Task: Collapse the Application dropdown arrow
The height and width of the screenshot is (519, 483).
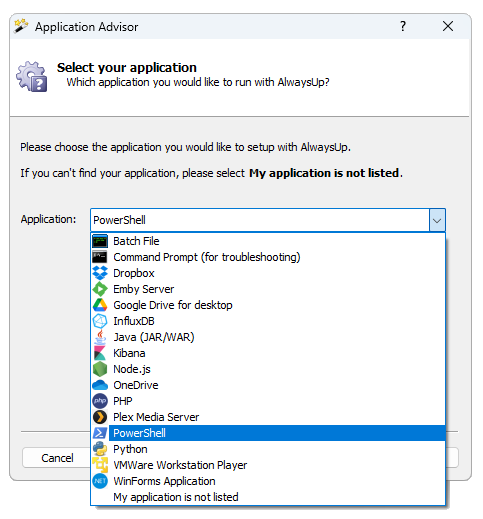Action: coord(437,220)
